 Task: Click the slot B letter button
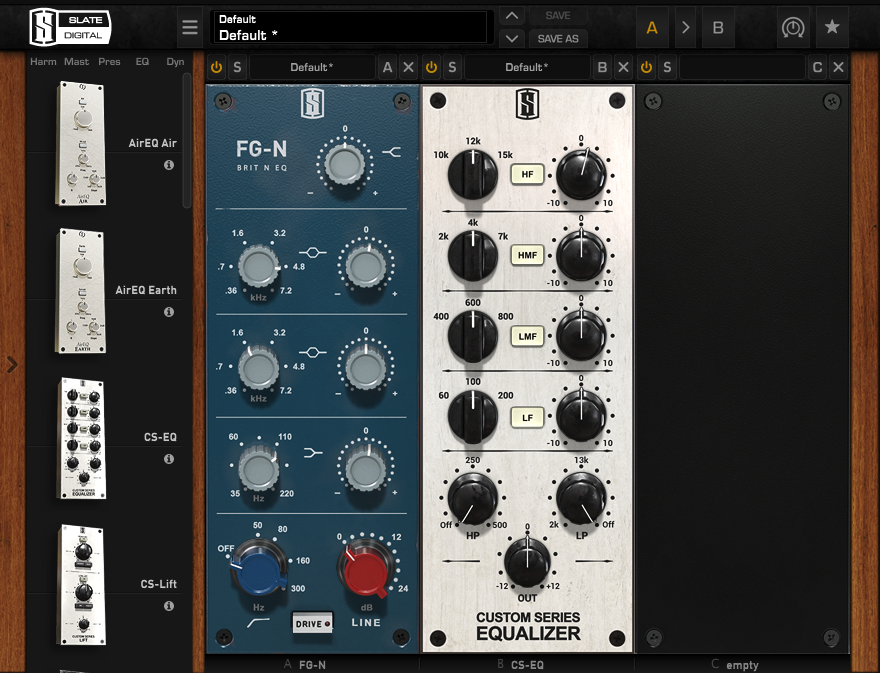coord(602,68)
